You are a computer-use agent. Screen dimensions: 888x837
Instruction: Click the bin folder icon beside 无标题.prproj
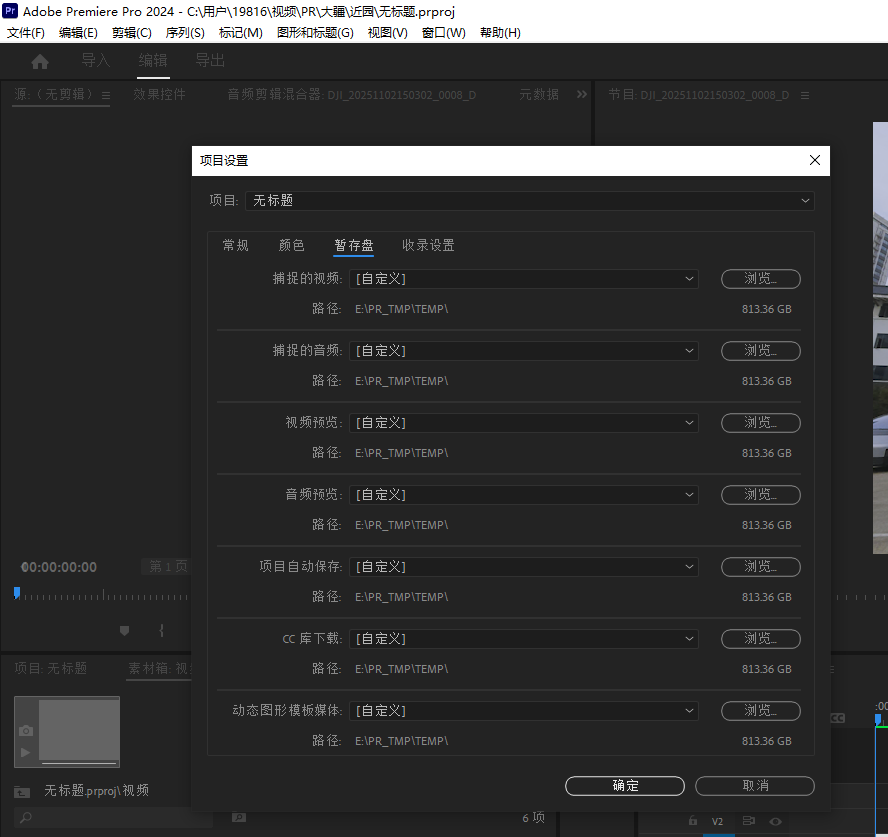[22, 791]
